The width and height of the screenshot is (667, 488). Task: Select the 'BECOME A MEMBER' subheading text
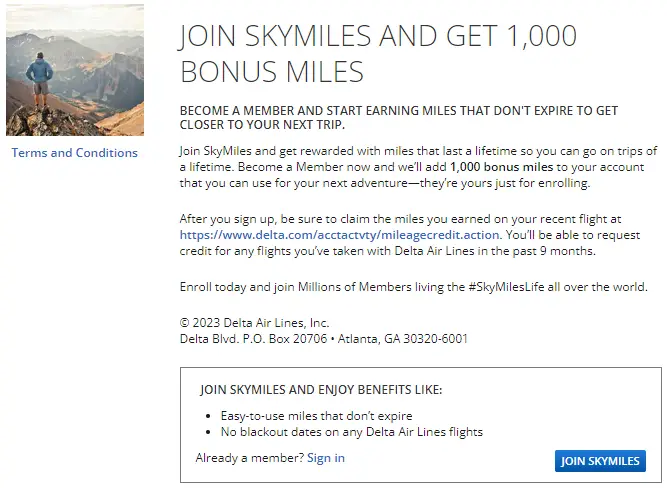[399, 117]
